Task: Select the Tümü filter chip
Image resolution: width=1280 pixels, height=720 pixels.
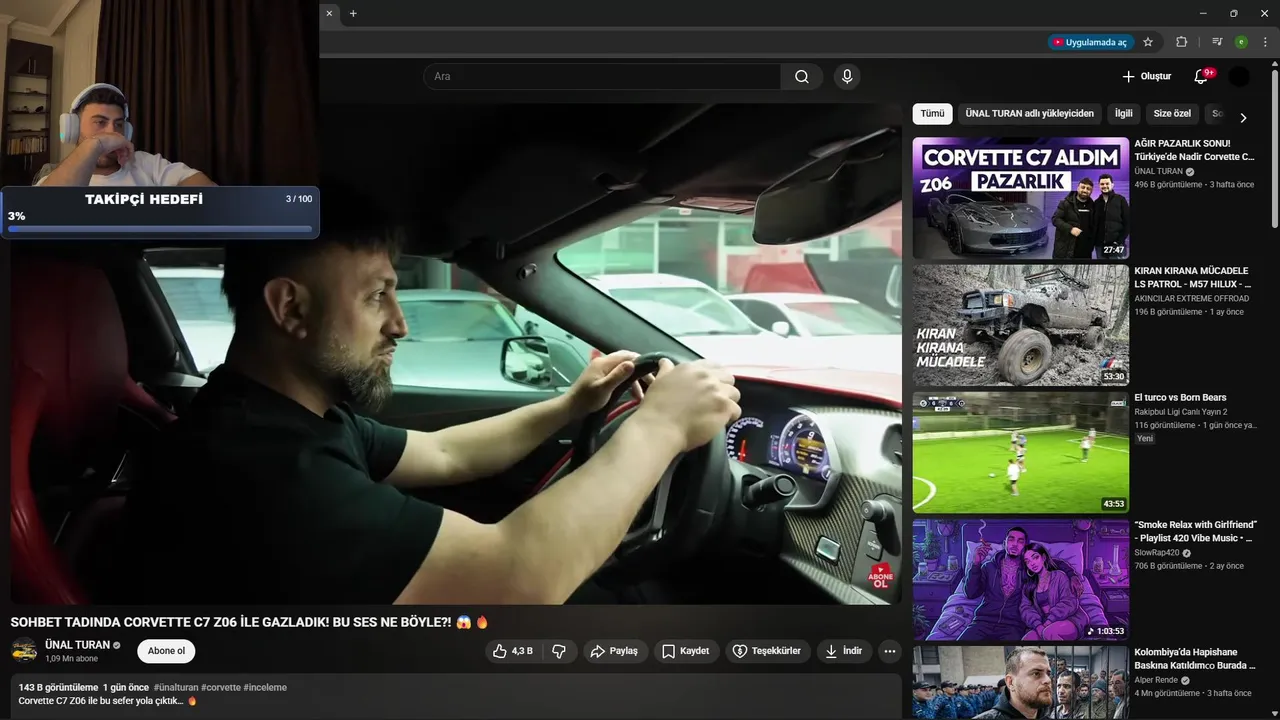Action: (x=932, y=114)
